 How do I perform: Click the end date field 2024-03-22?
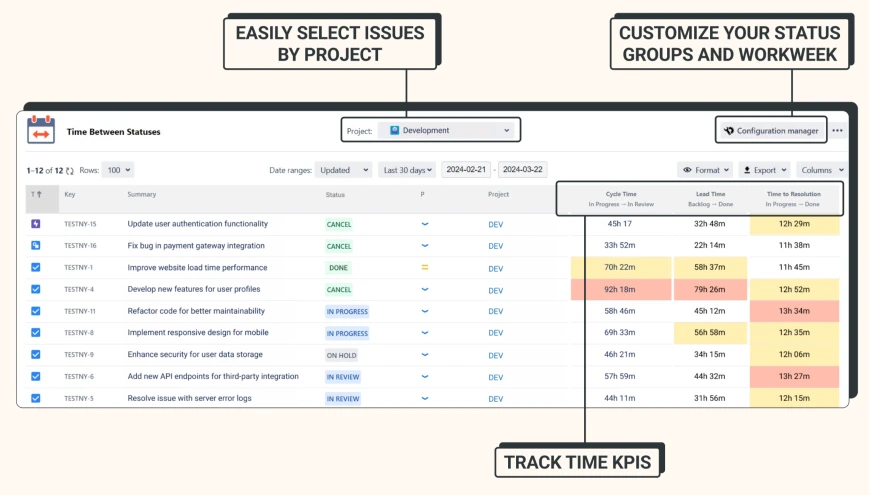(522, 169)
